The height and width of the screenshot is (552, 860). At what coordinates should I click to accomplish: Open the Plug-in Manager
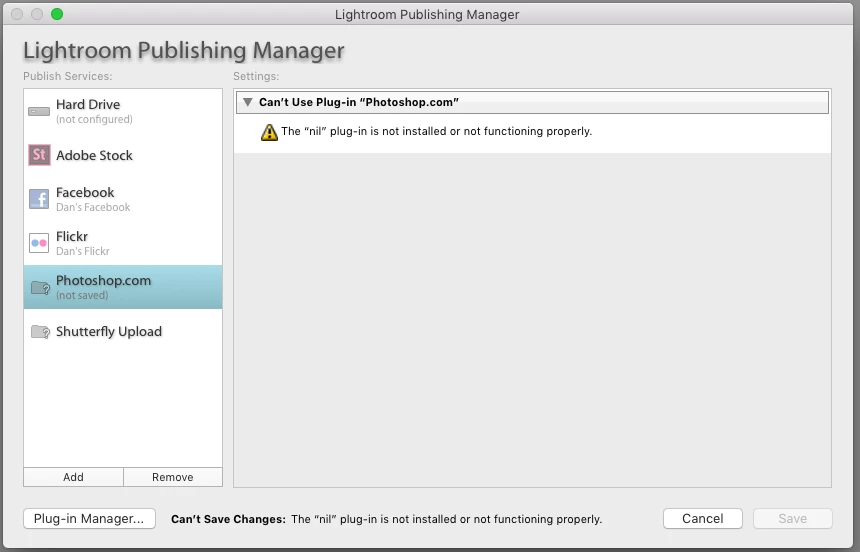89,519
